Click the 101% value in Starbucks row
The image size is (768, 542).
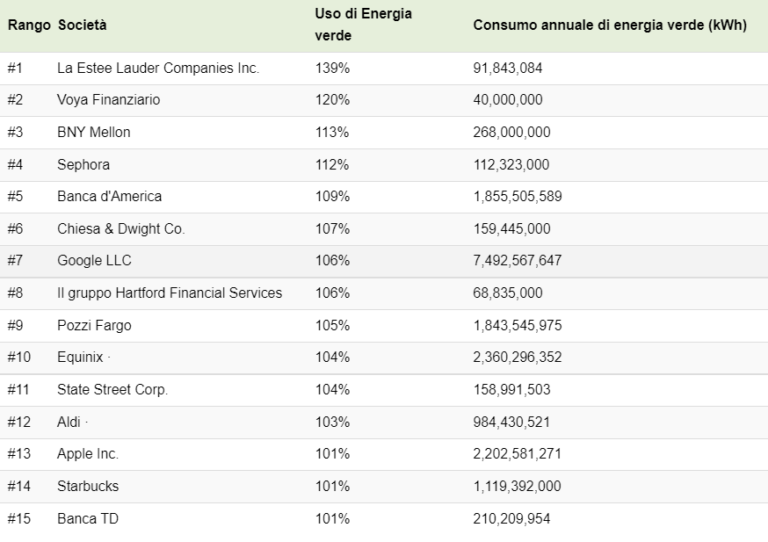tap(332, 486)
